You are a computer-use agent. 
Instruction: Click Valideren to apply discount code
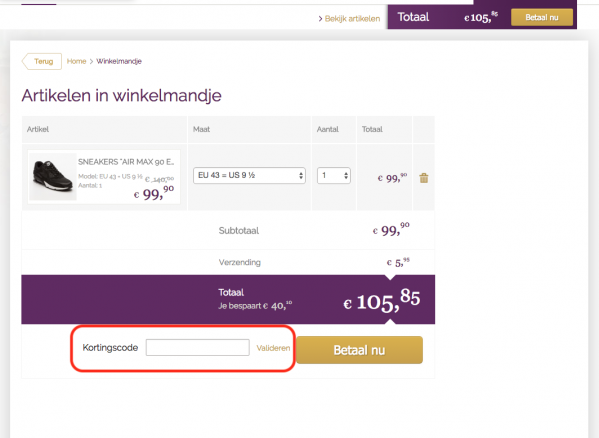click(273, 348)
